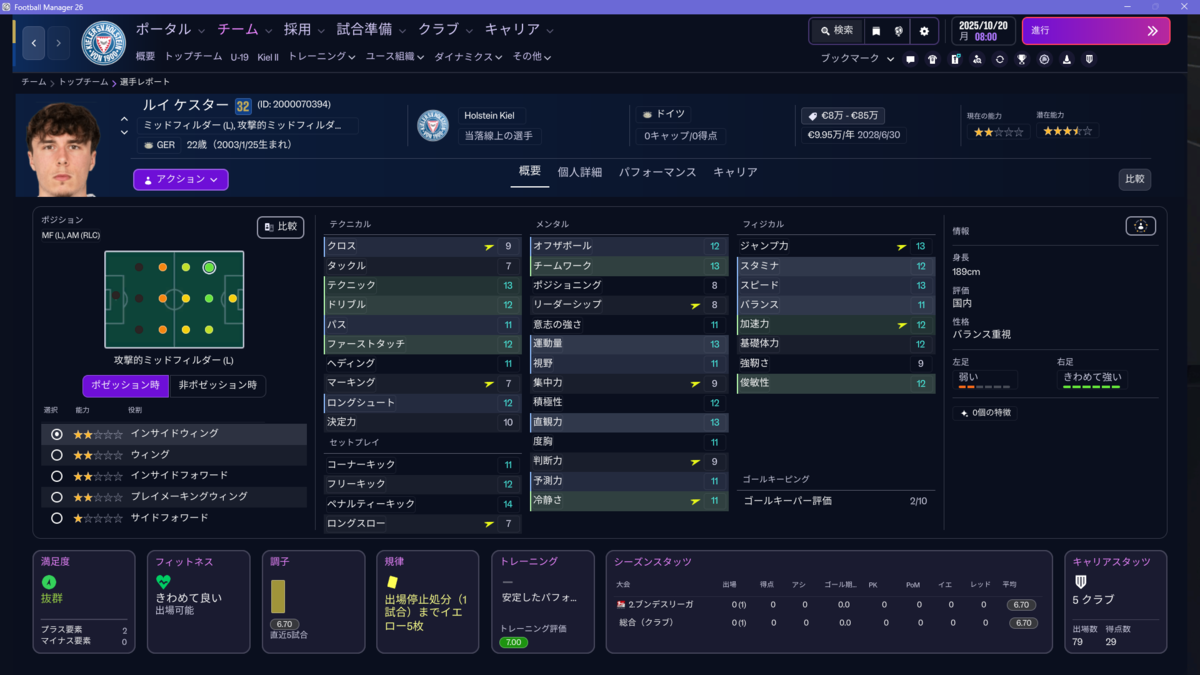Click the 比較 button in header
The image size is (1200, 675).
click(1134, 180)
